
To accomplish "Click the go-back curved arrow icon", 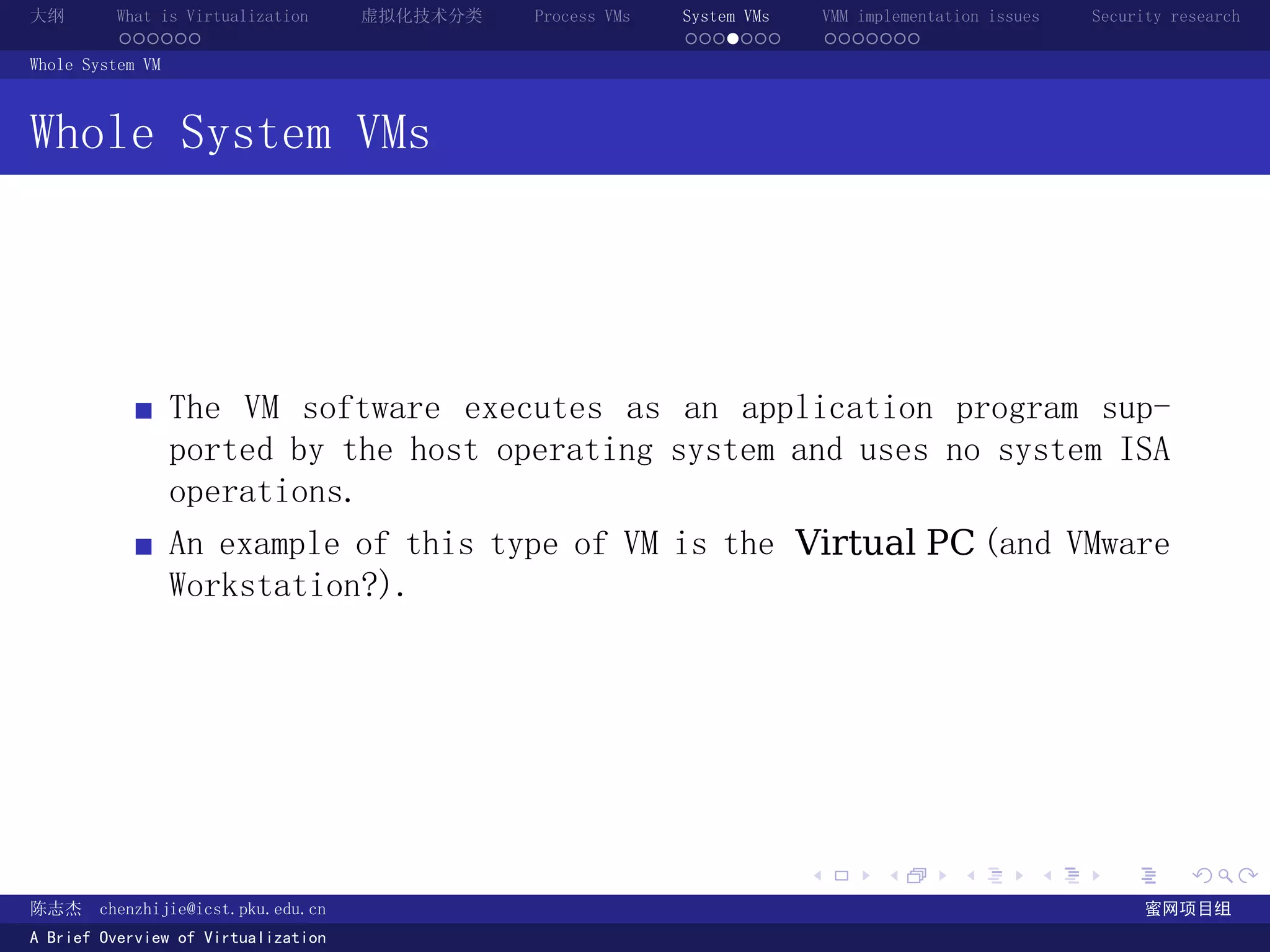I will tap(1202, 876).
